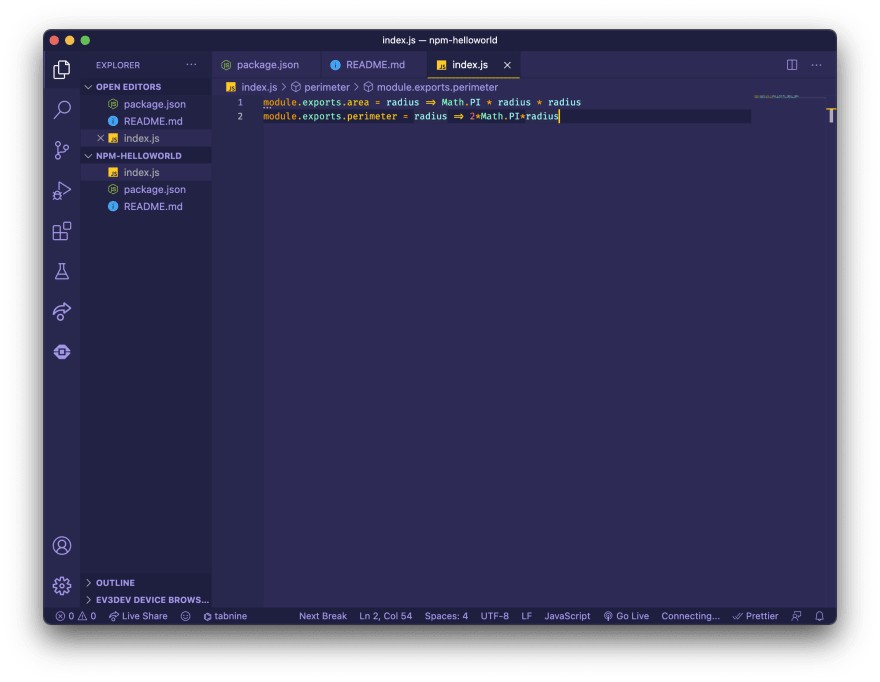The height and width of the screenshot is (682, 880).
Task: Open tabnine status bar item
Action: (x=225, y=616)
